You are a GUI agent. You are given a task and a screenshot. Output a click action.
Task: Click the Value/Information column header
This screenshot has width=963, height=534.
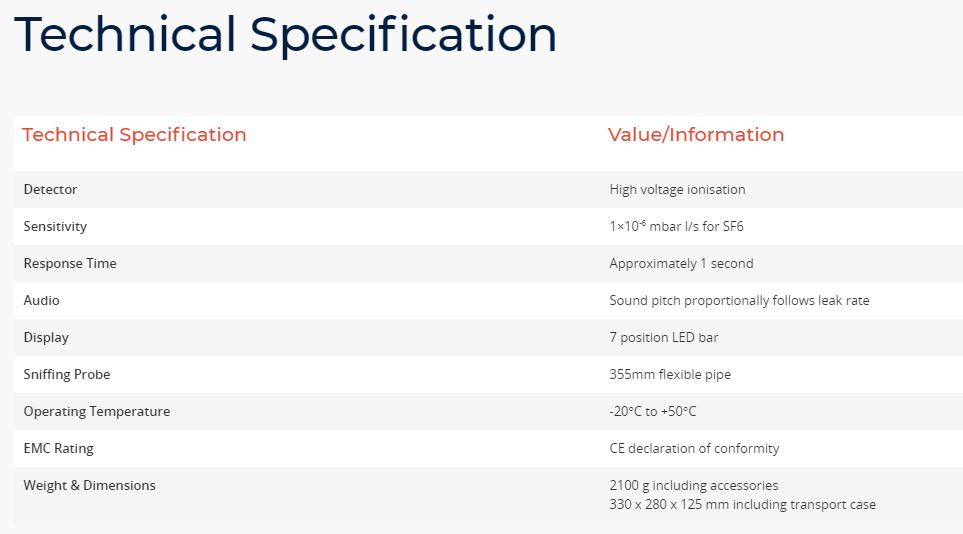pyautogui.click(x=696, y=135)
